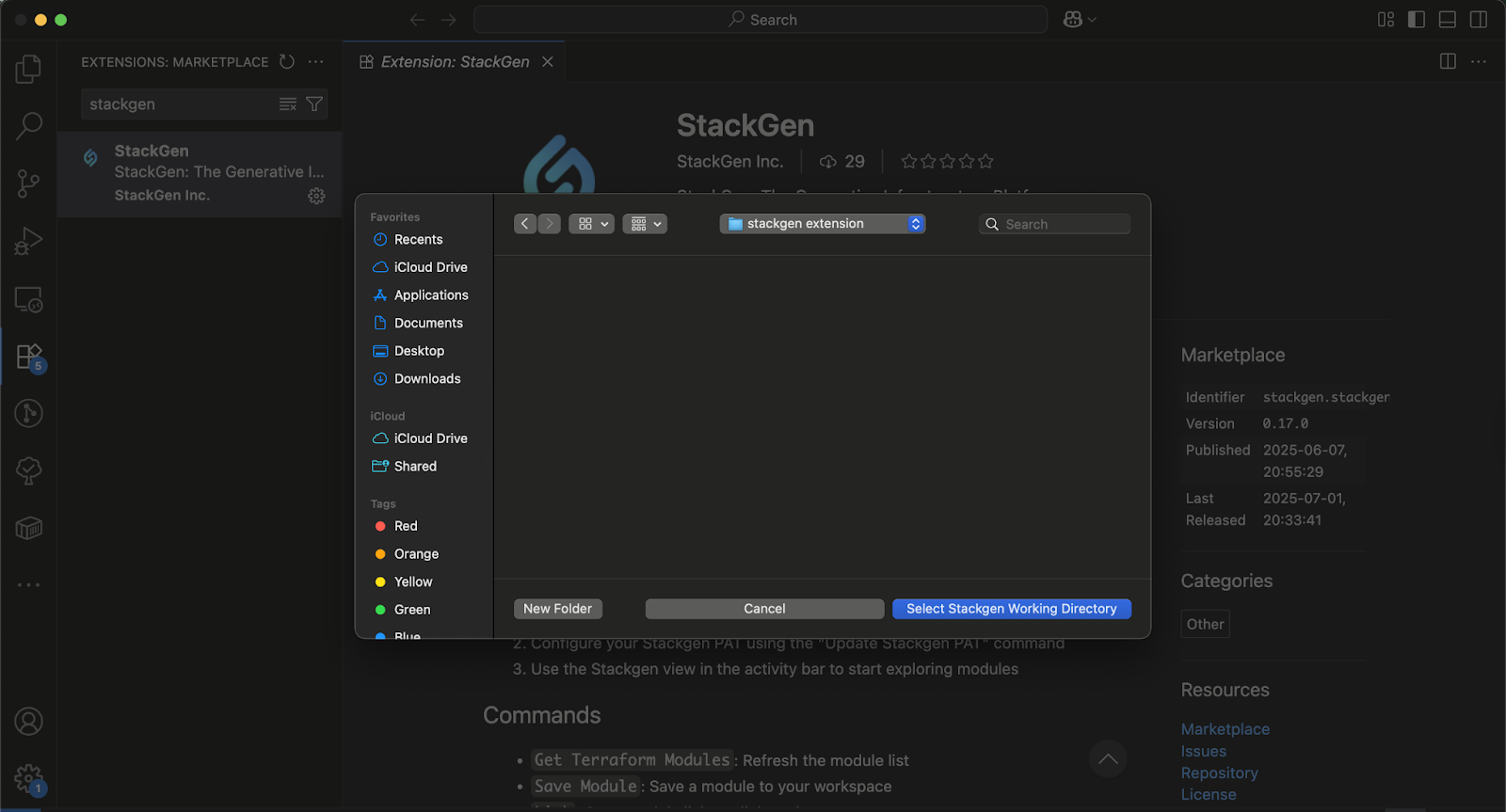Open the Marketplace resource link
Image resolution: width=1506 pixels, height=812 pixels.
pos(1226,729)
